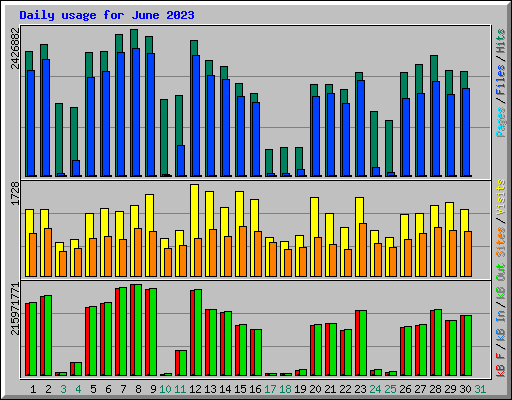Click day label 9 on x-axis

point(153,389)
